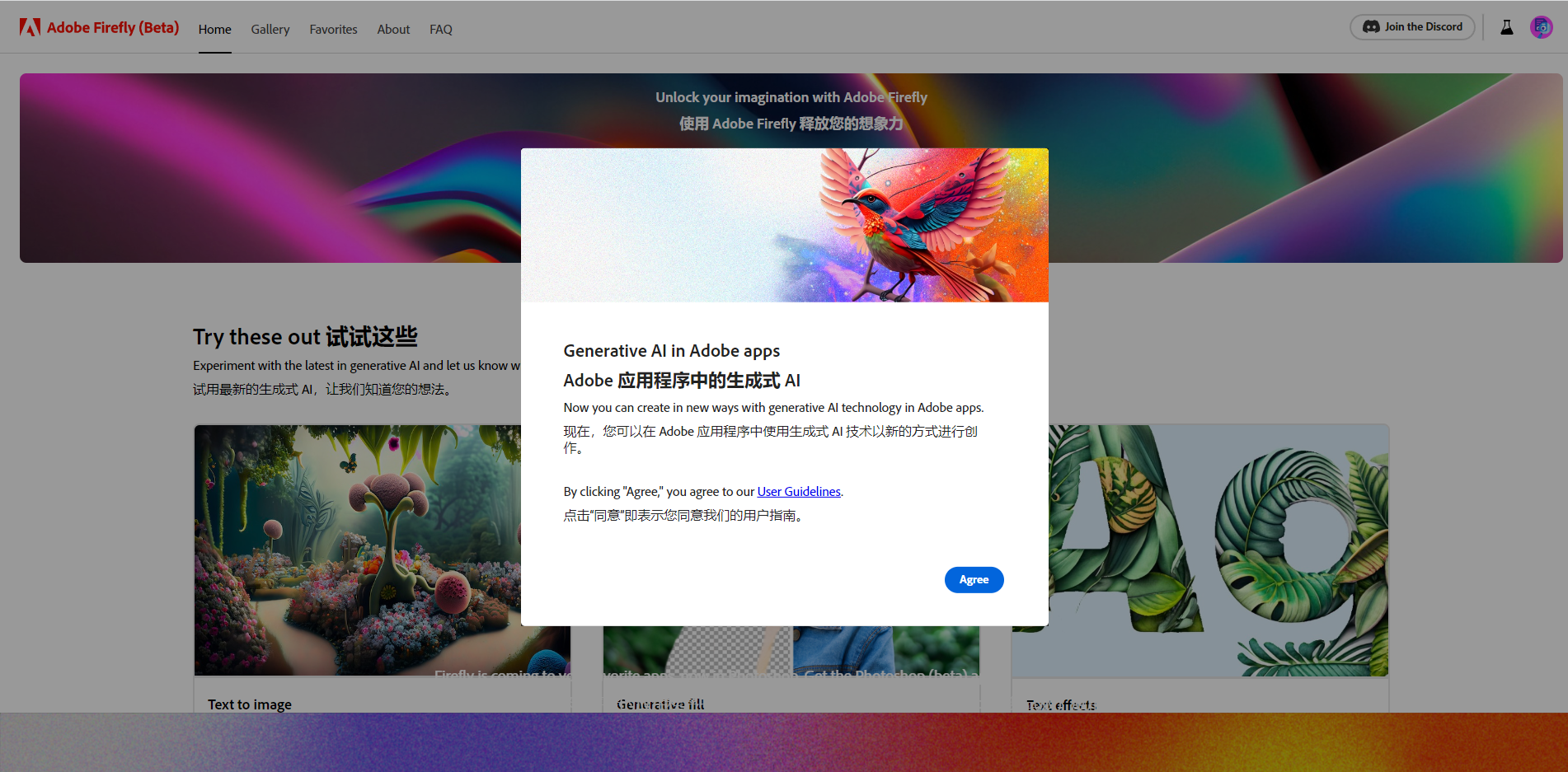Click the colorful gradient hero banner
Image resolution: width=1568 pixels, height=772 pixels.
click(x=247, y=165)
